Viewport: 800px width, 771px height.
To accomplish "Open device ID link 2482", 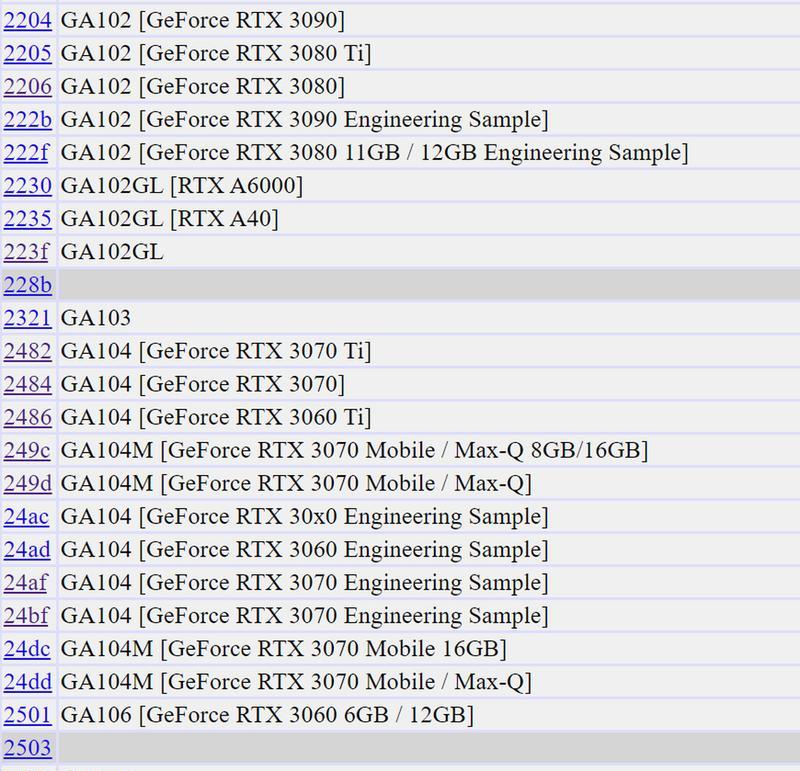I will [28, 351].
